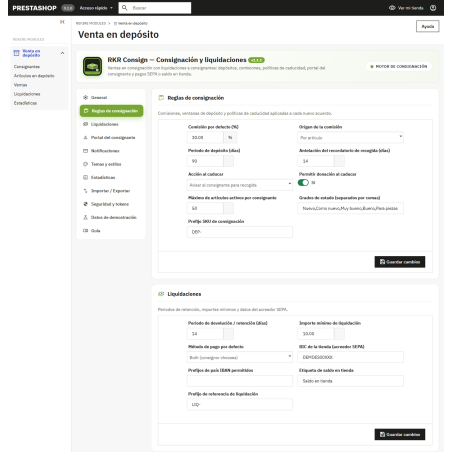
Task: Click the PrestaShop logo
Action: (34, 8)
